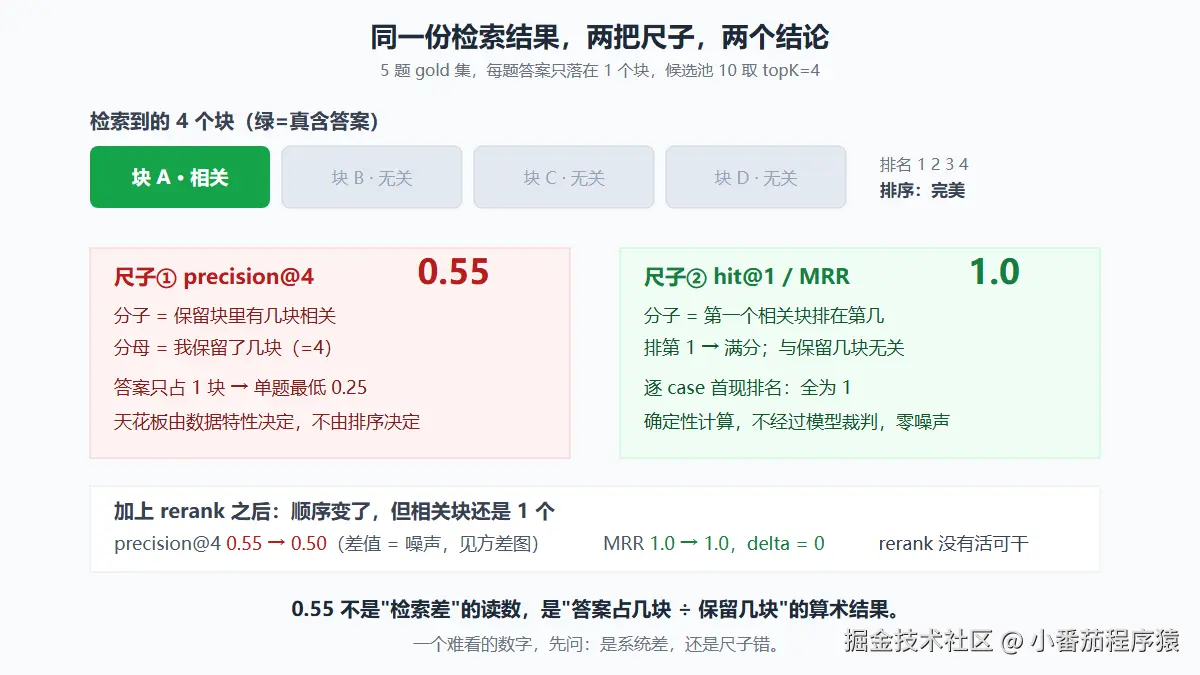Click the "rerank 没有活可干" text
The height and width of the screenshot is (675, 1200).
pyautogui.click(x=953, y=544)
